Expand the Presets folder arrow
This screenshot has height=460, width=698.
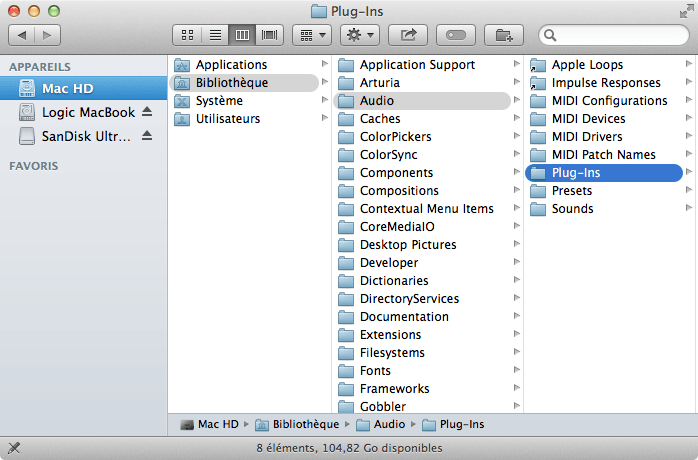(x=689, y=191)
